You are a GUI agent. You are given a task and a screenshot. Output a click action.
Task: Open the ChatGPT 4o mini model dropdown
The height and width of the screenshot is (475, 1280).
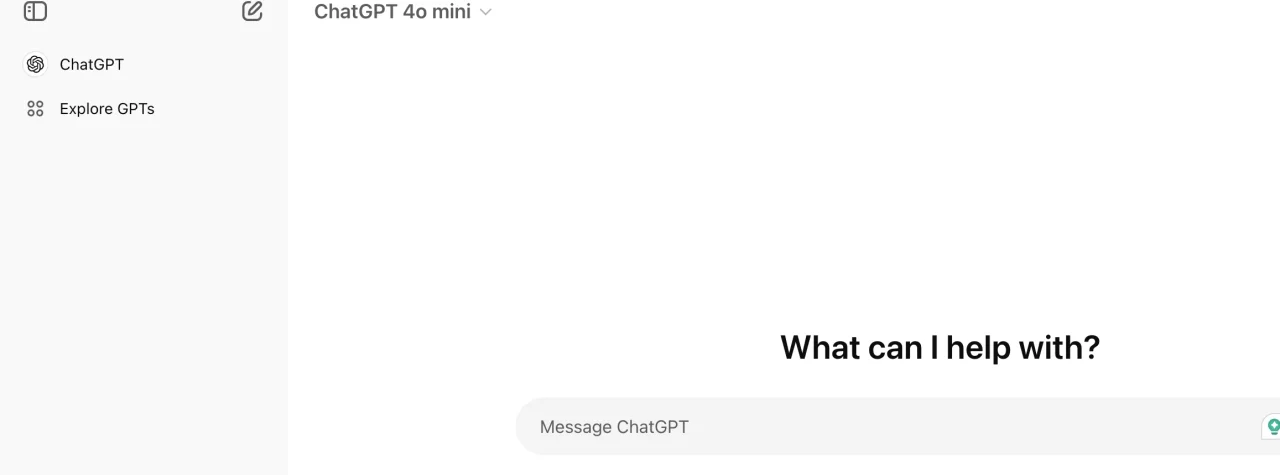point(403,12)
